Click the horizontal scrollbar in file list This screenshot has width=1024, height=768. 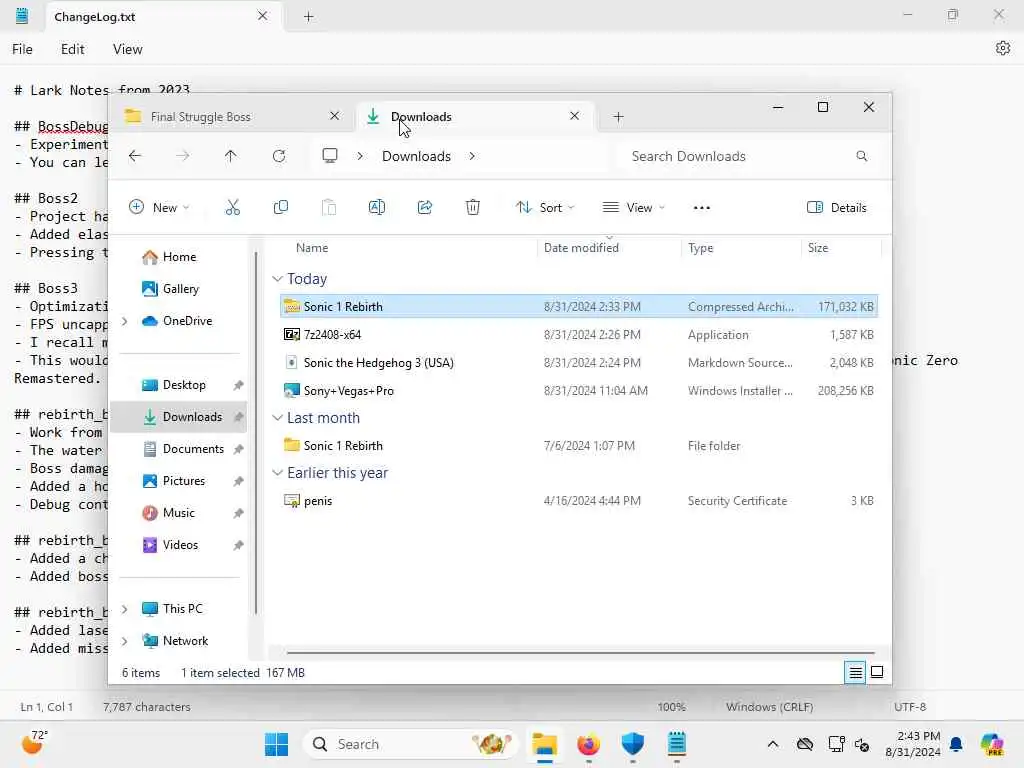[580, 652]
